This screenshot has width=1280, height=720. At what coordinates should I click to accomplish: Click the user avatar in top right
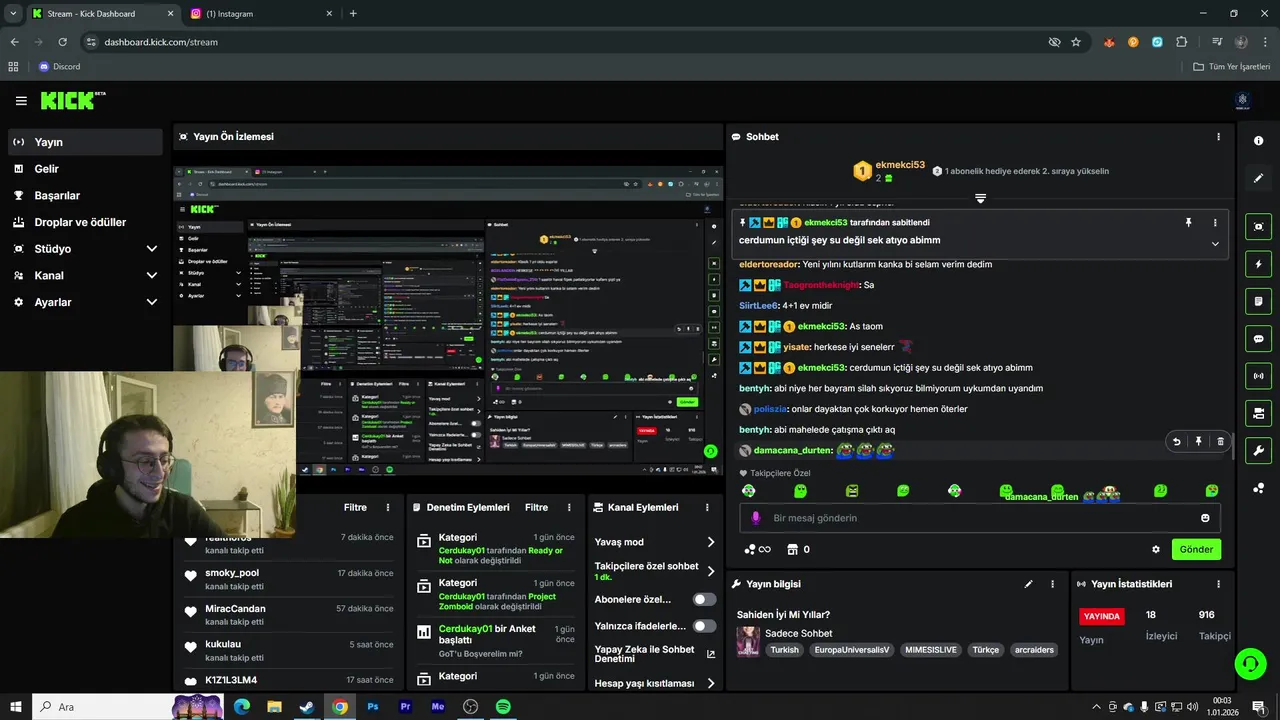point(1243,100)
